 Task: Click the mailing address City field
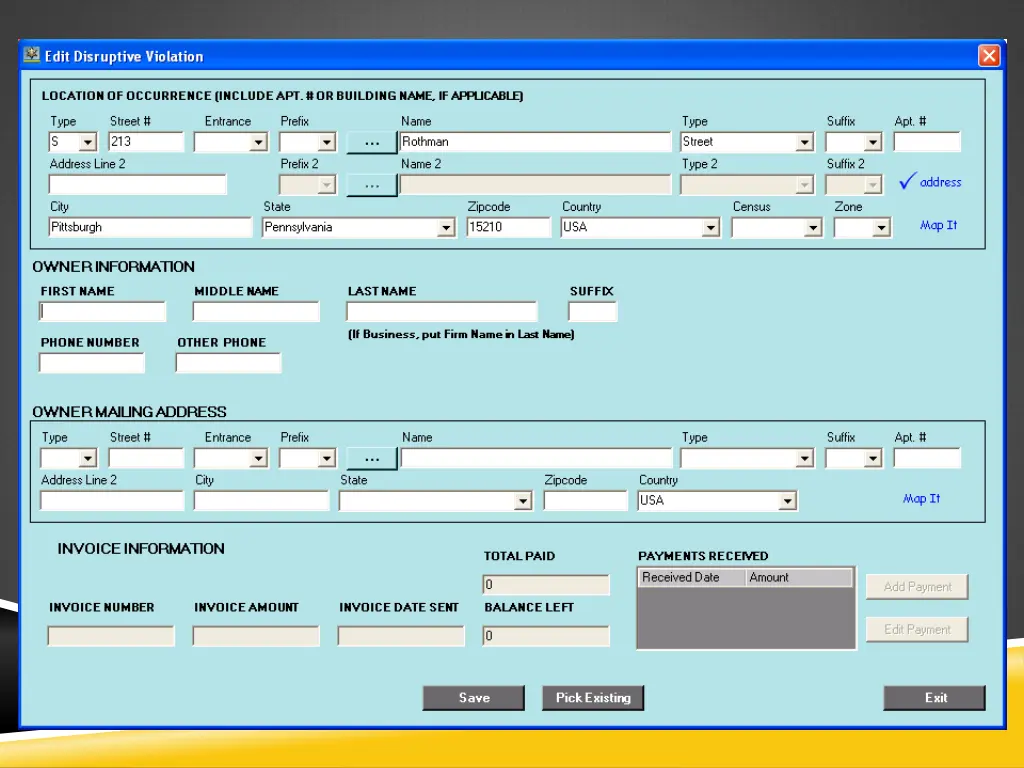[261, 501]
